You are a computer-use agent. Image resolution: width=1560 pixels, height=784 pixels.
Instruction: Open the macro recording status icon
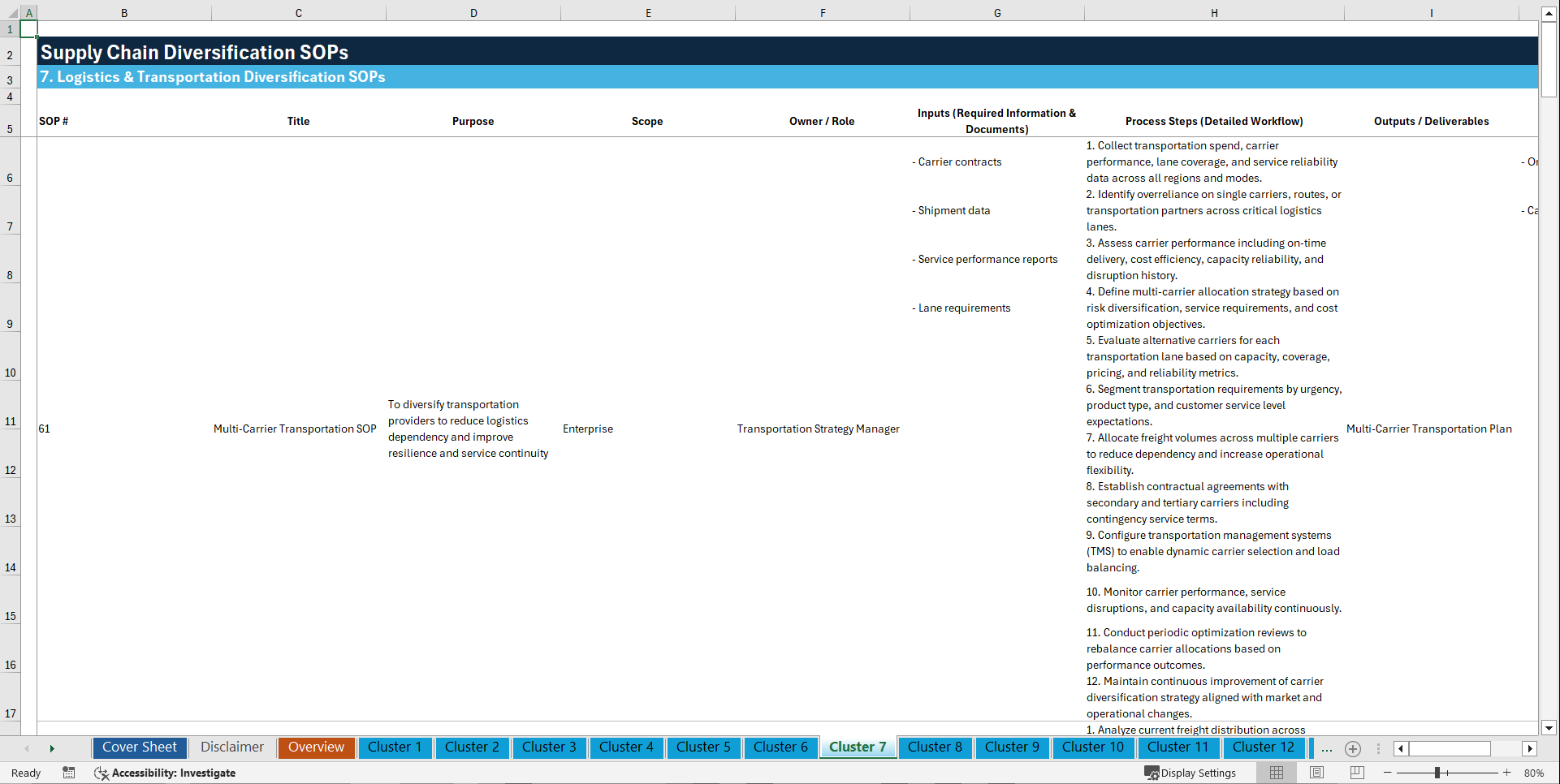[x=69, y=773]
